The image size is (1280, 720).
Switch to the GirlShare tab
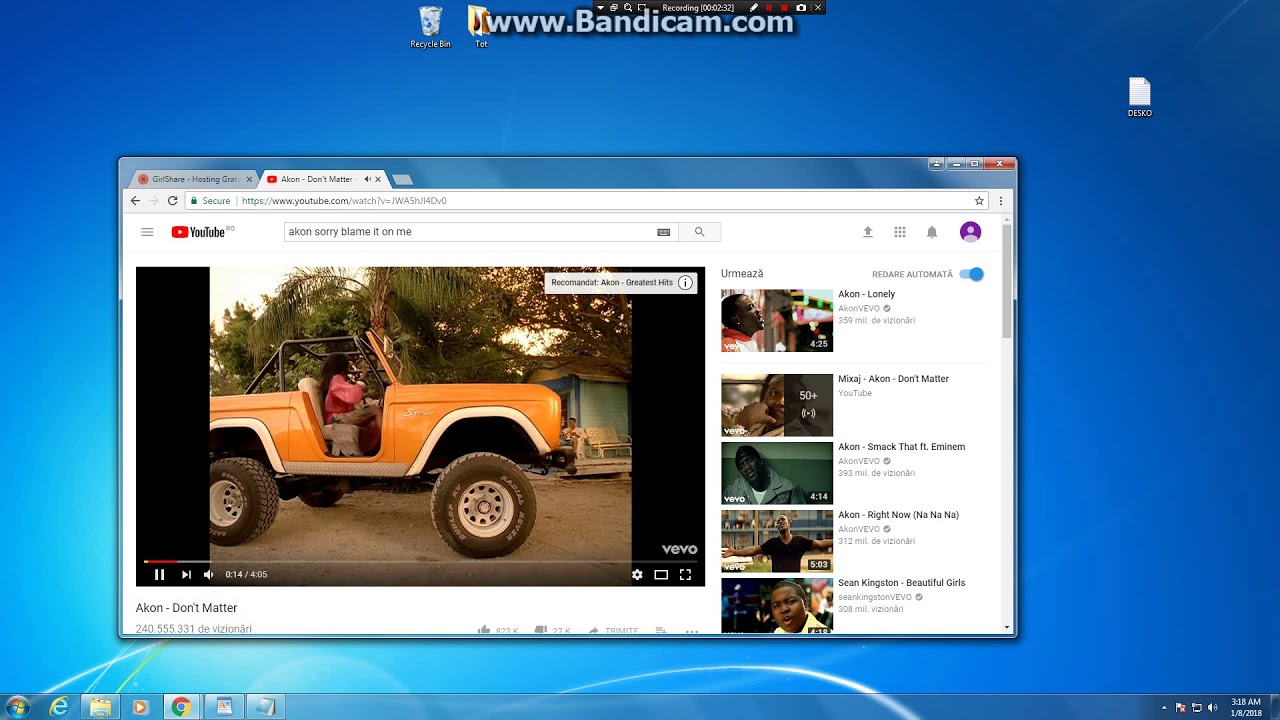pos(194,179)
